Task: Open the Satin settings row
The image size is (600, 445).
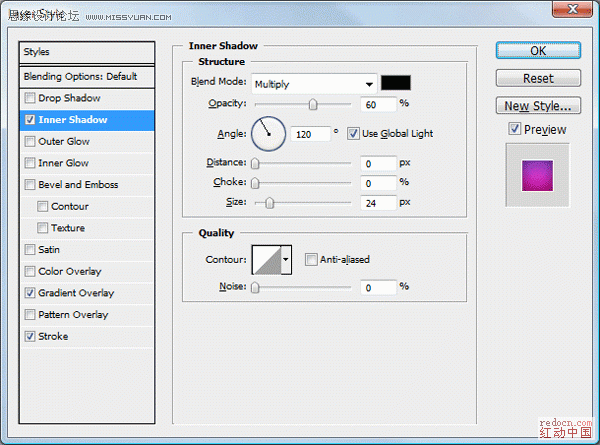Action: coord(87,250)
